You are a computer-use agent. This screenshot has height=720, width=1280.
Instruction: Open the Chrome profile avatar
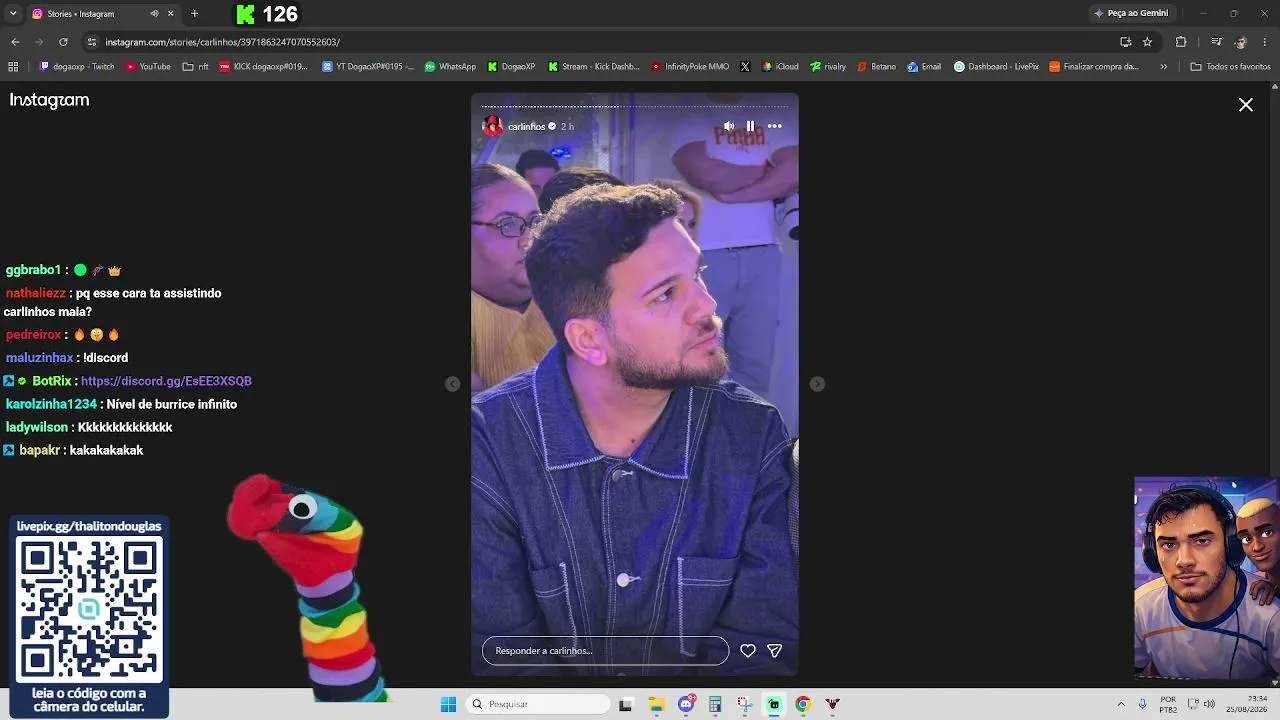coord(1241,42)
